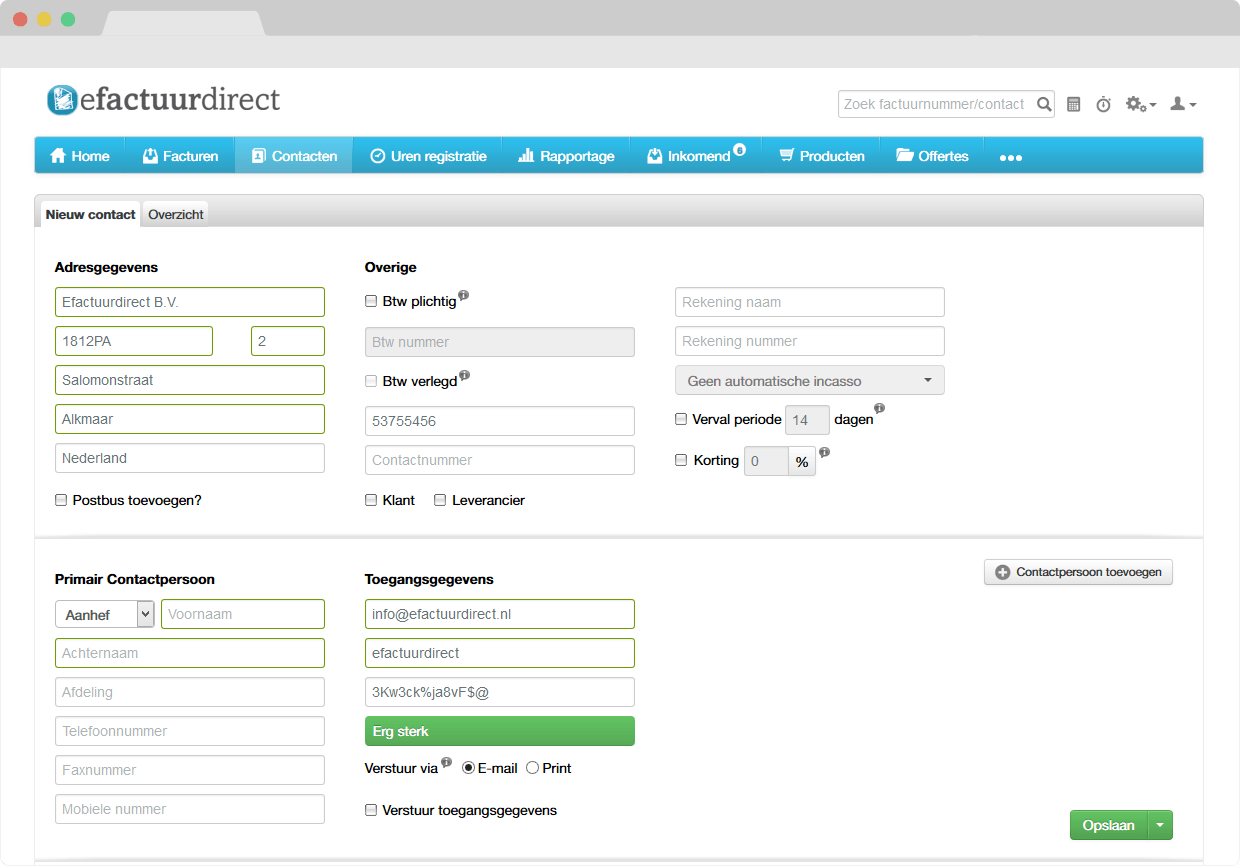
Task: Enable the Verval periode checkbox
Action: coord(681,420)
